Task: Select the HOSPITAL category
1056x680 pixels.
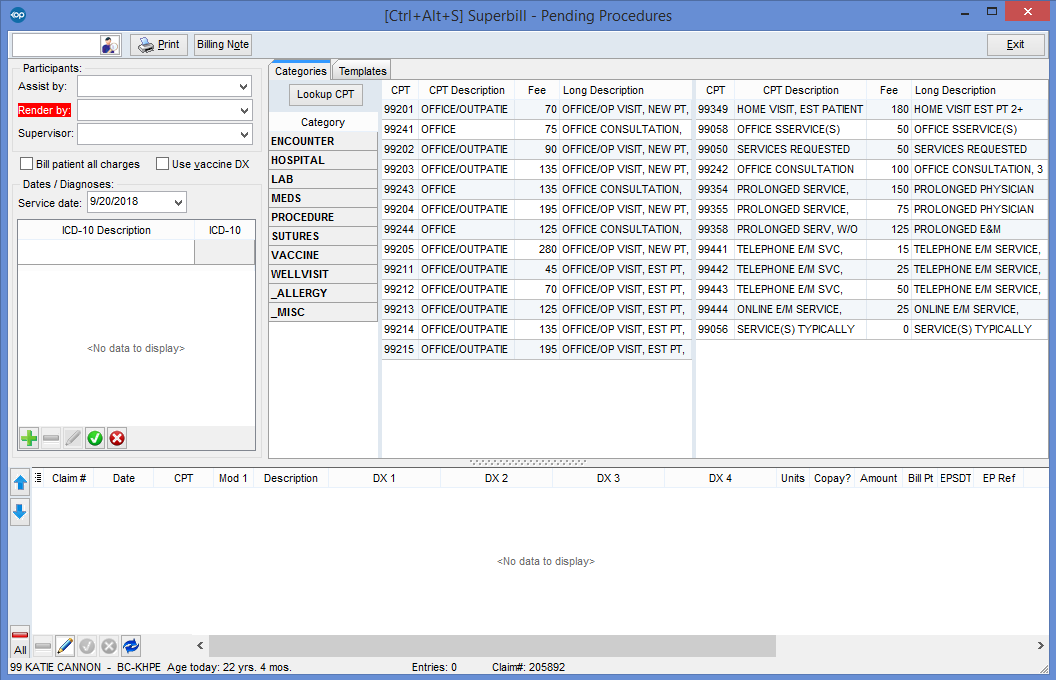Action: pos(323,160)
